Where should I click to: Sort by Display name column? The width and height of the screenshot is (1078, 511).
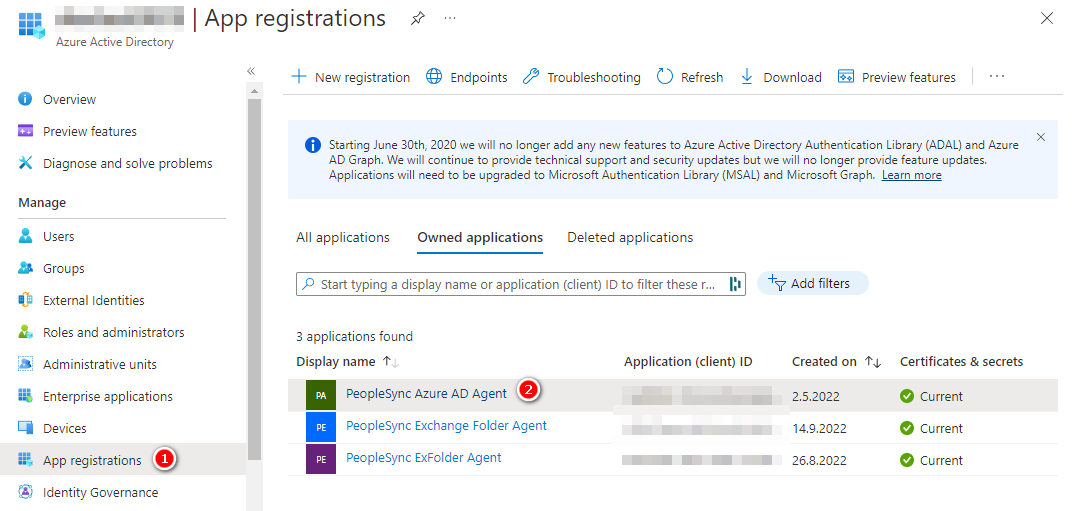point(348,362)
